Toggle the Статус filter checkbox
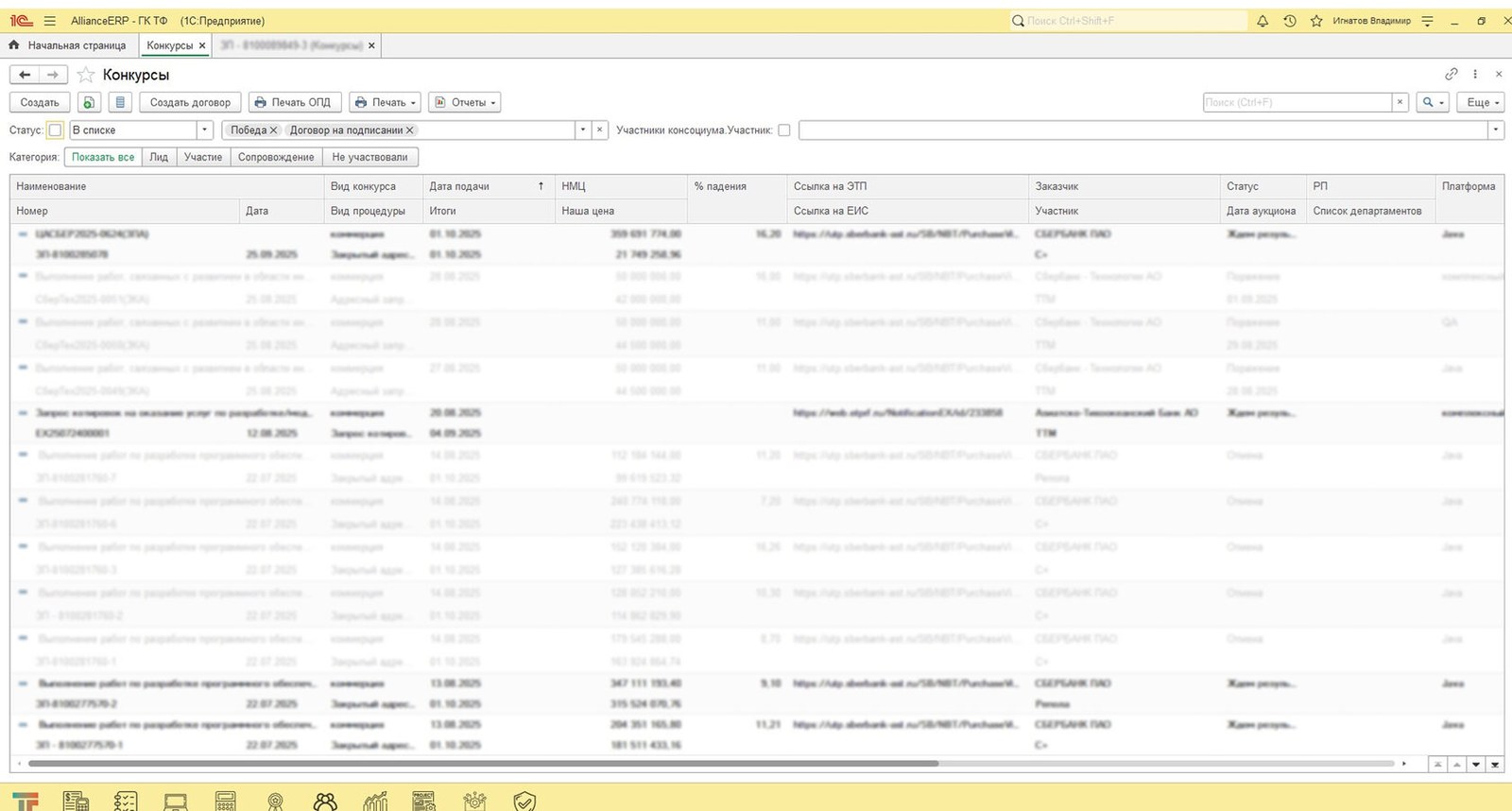The width and height of the screenshot is (1512, 811). click(x=55, y=130)
